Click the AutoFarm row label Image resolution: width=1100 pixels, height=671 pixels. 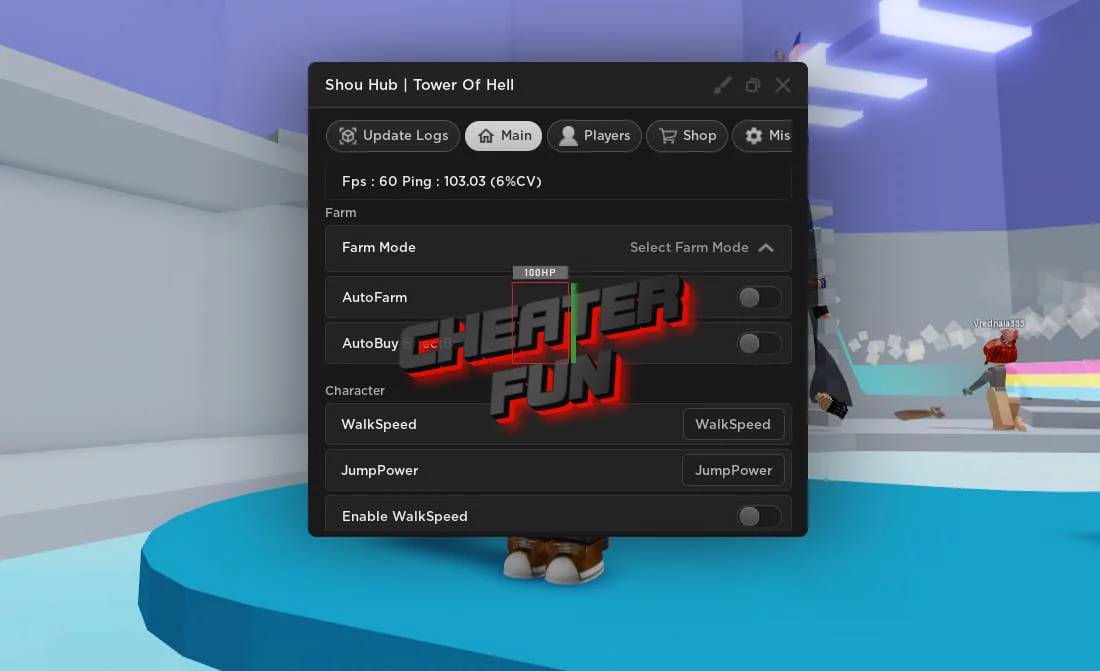pyautogui.click(x=375, y=298)
